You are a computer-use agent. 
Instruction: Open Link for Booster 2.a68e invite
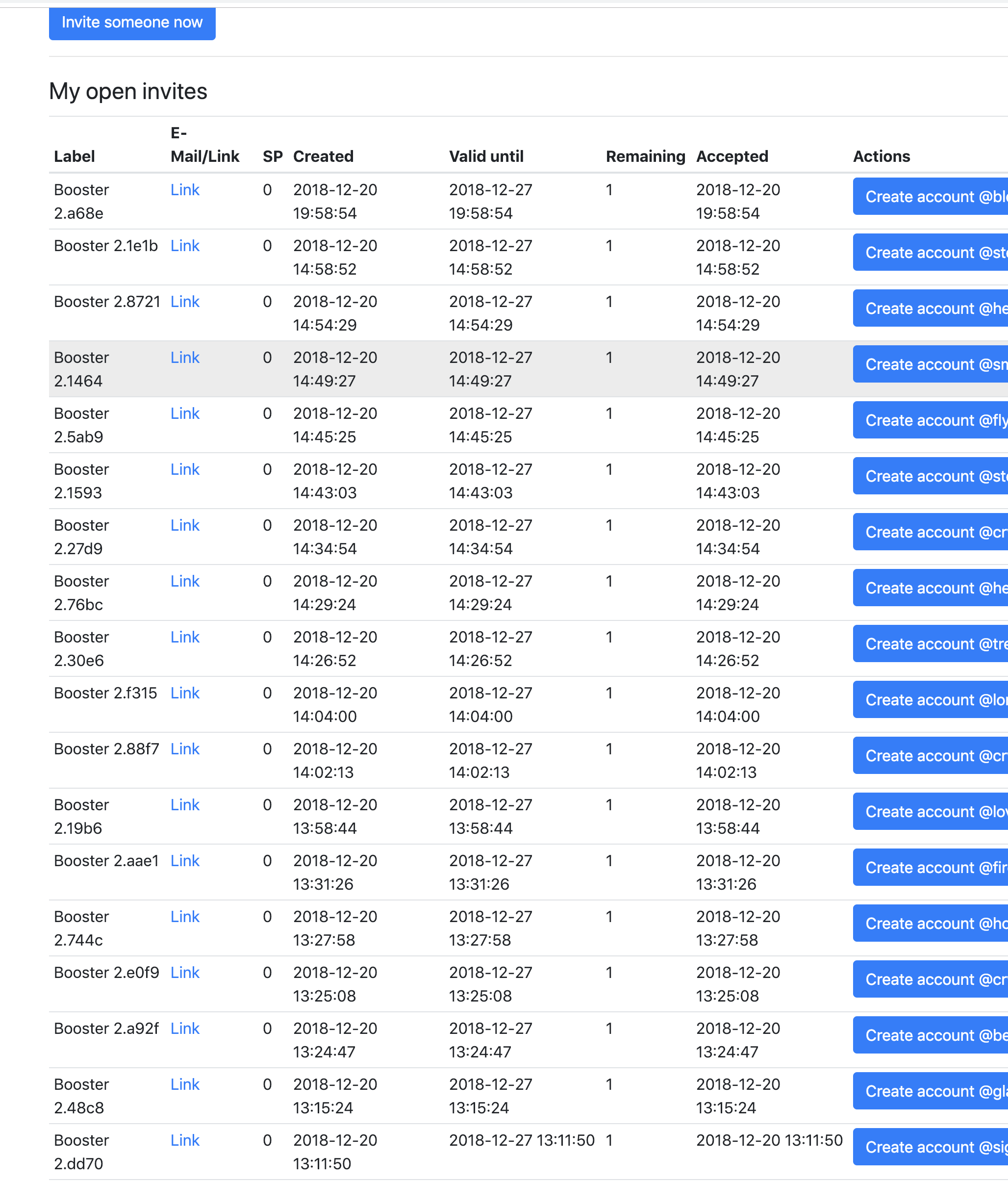tap(185, 190)
